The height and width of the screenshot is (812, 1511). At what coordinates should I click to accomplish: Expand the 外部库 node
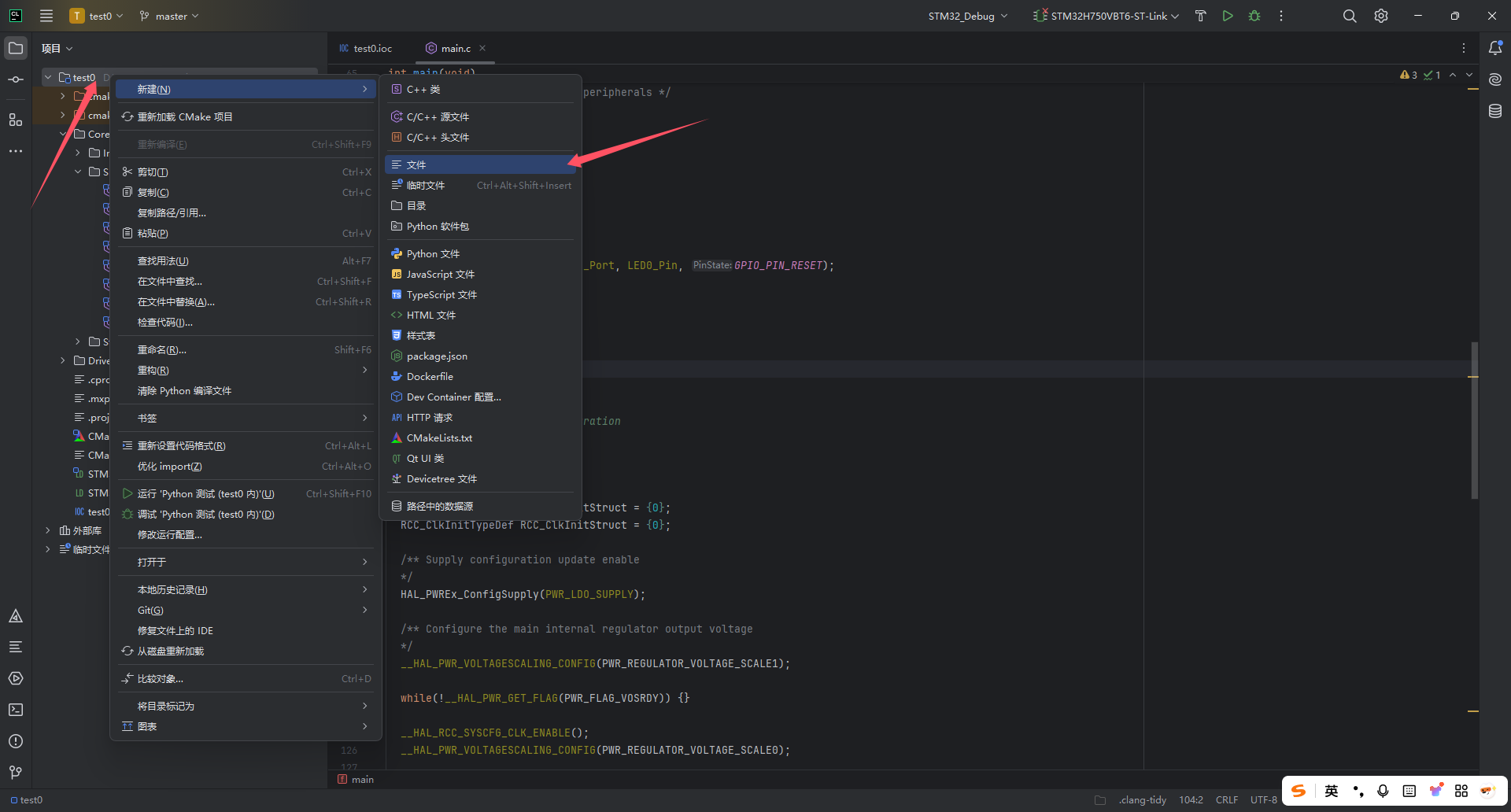(48, 530)
